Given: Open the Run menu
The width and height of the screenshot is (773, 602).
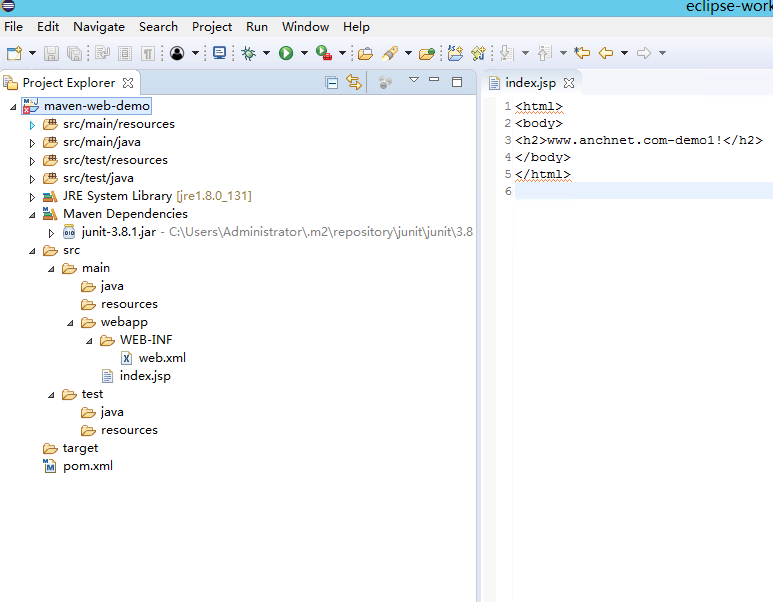Looking at the screenshot, I should (x=257, y=27).
